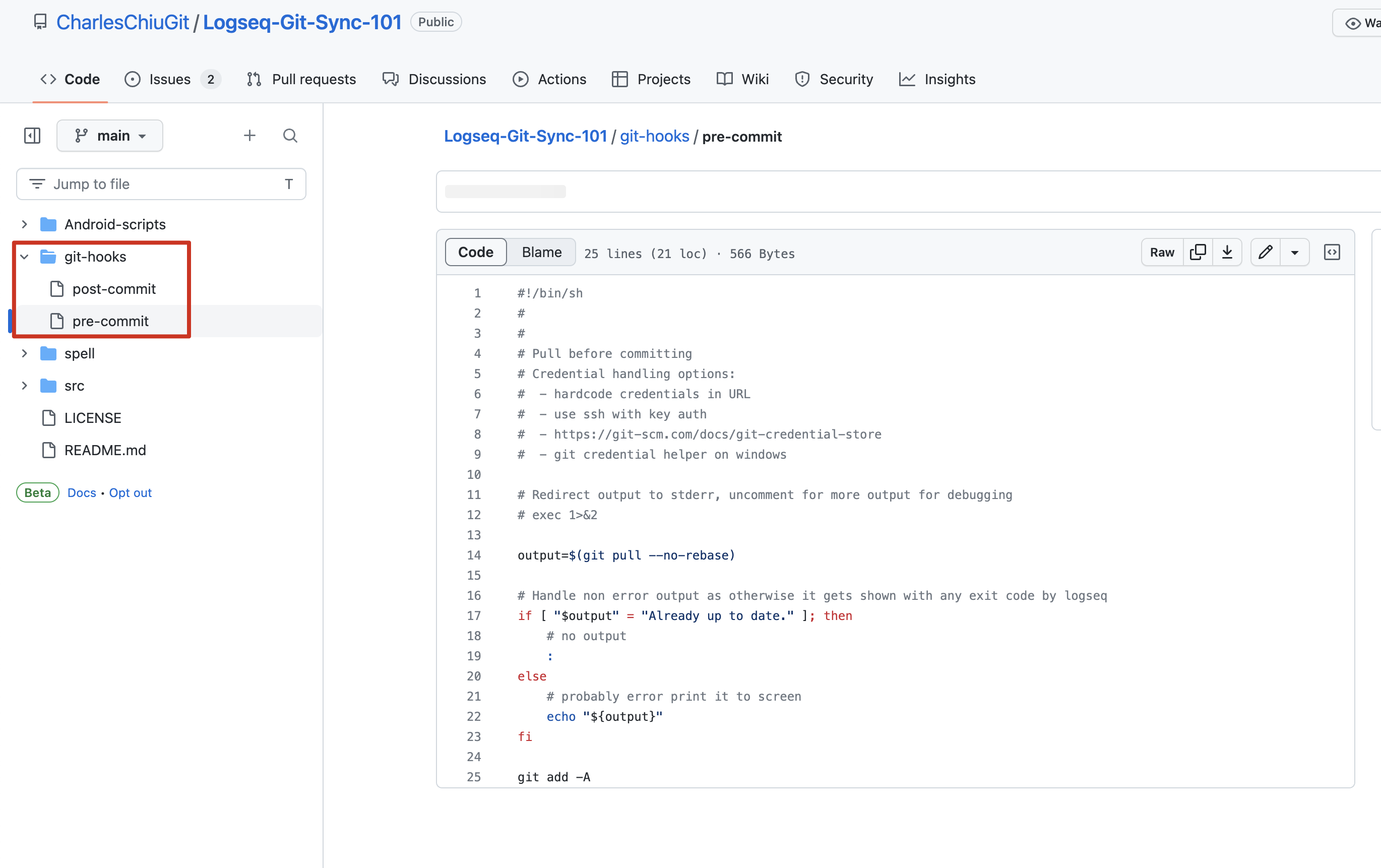Toggle open the edit options arrow
The width and height of the screenshot is (1381, 868).
[x=1295, y=252]
